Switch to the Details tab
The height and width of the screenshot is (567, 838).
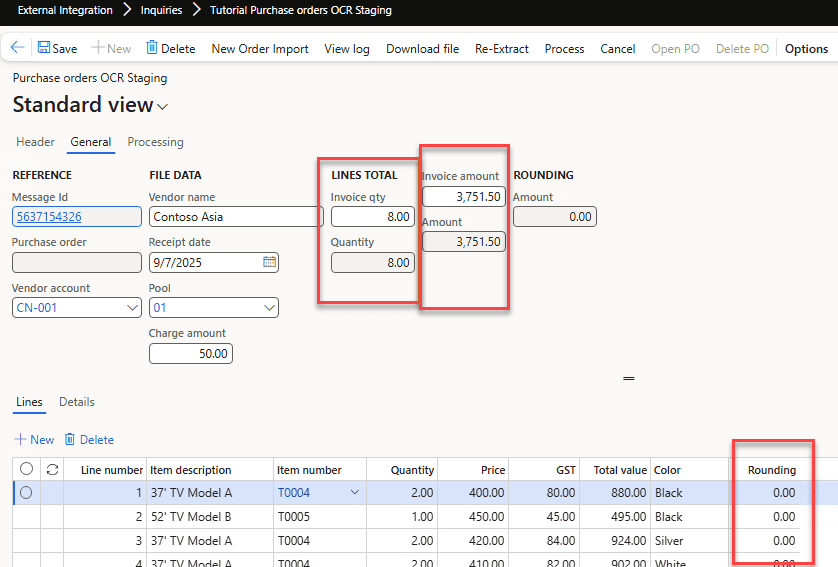77,402
